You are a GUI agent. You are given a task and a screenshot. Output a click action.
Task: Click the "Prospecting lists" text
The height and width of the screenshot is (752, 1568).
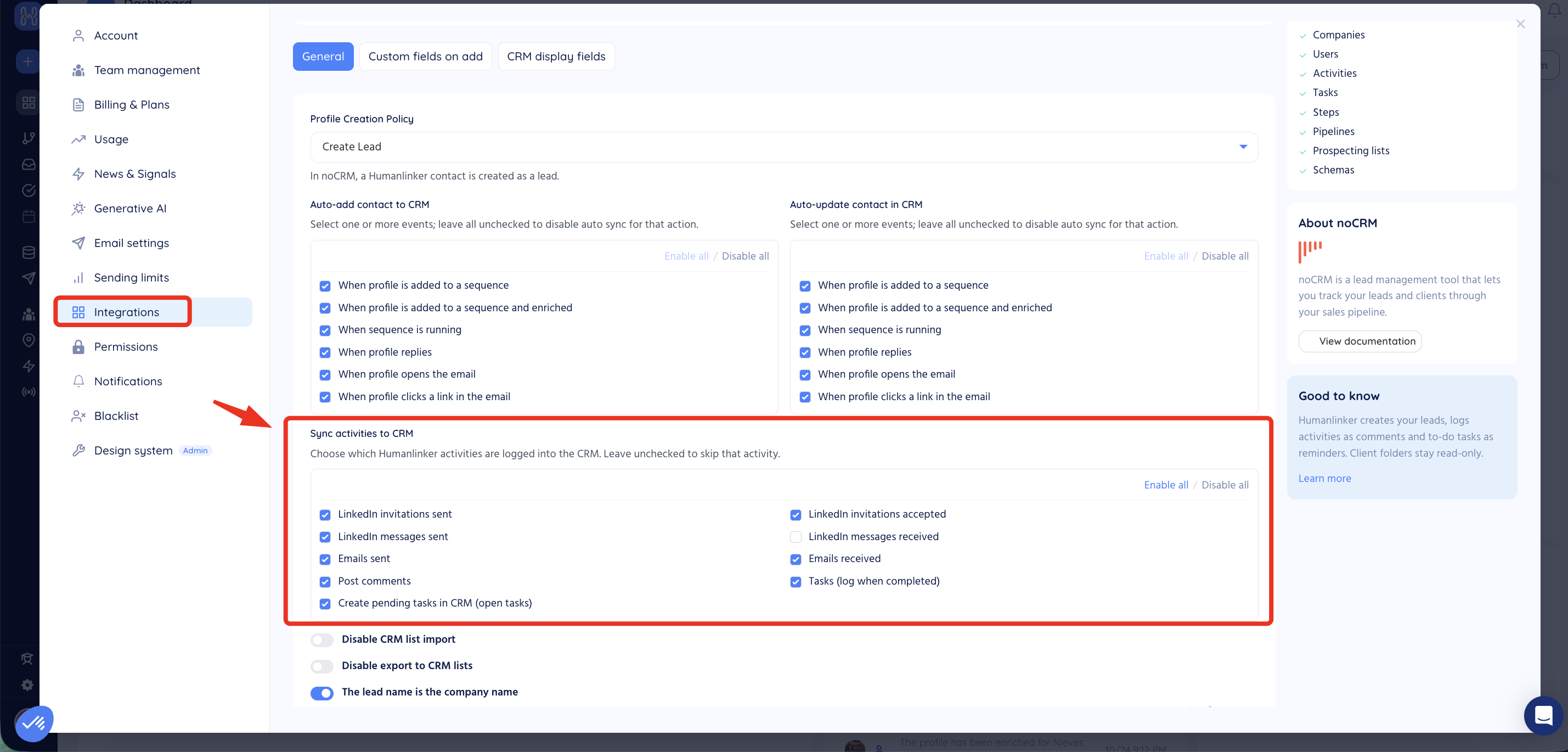pos(1351,150)
